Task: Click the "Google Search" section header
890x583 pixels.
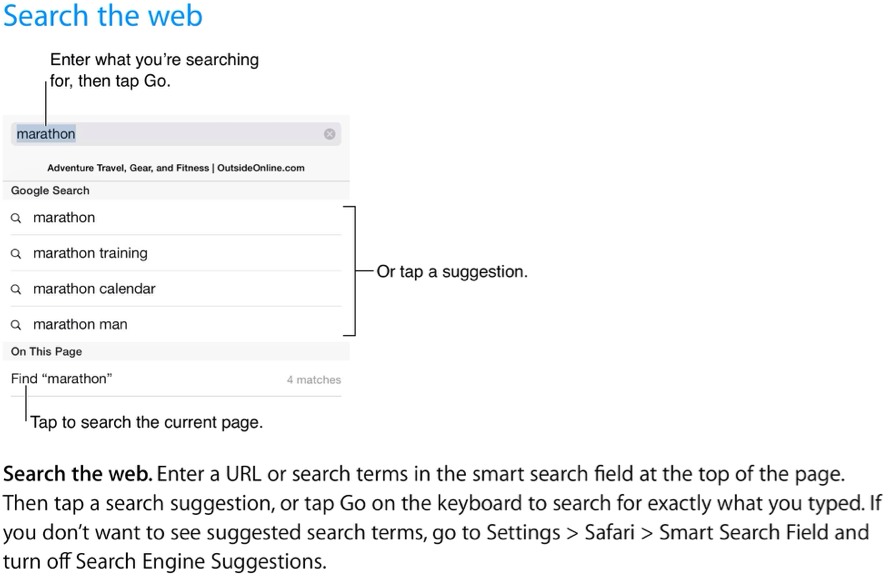Action: point(50,190)
